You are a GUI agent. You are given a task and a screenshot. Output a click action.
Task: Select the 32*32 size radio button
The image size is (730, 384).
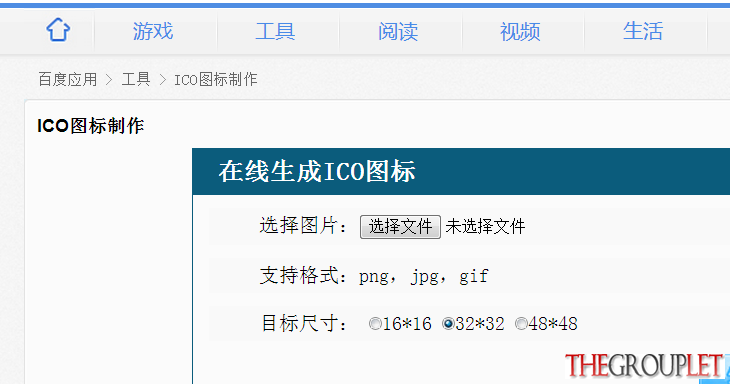coord(448,323)
